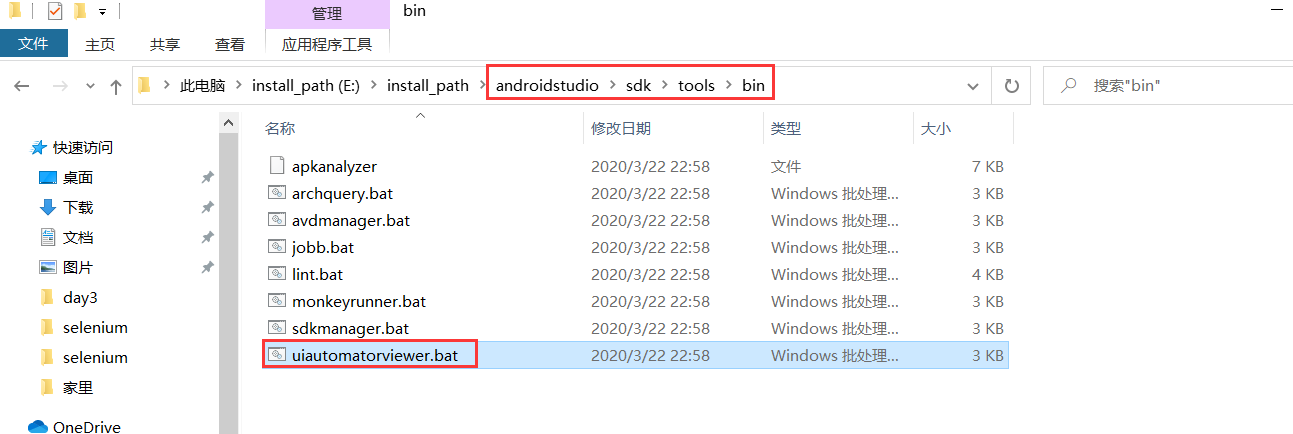Switch to the 查看 ribbon tab

(229, 44)
